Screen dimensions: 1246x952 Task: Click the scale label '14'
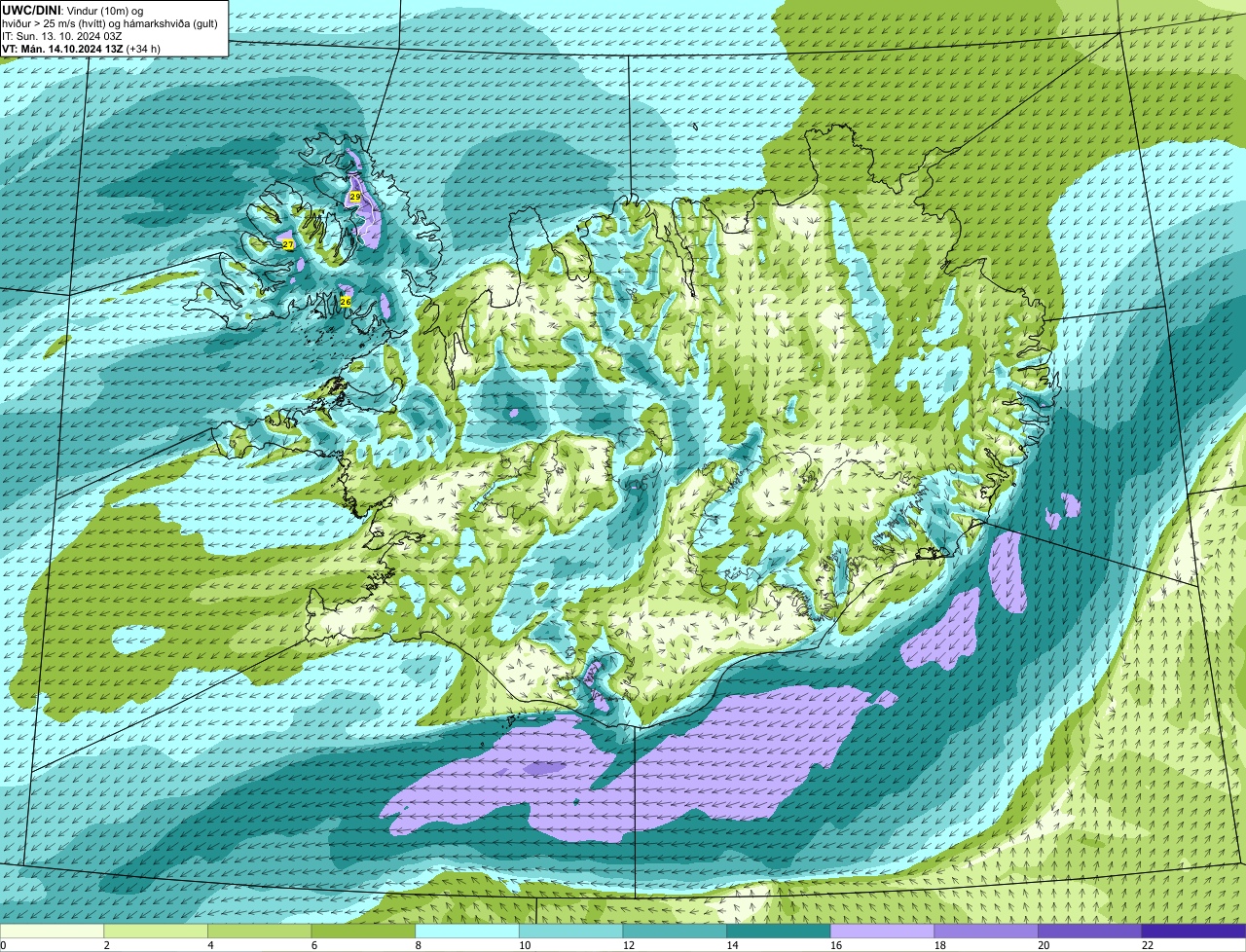coord(732,945)
